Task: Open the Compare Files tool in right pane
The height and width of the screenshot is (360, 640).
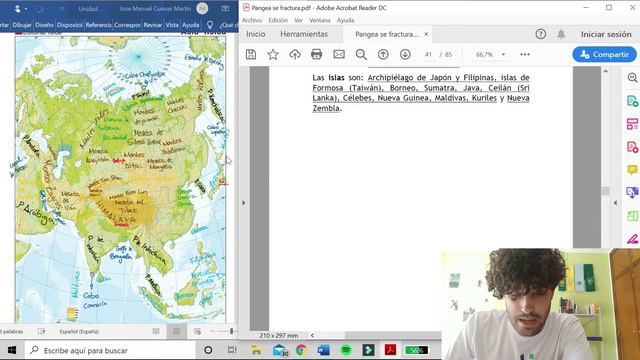Action: click(632, 216)
